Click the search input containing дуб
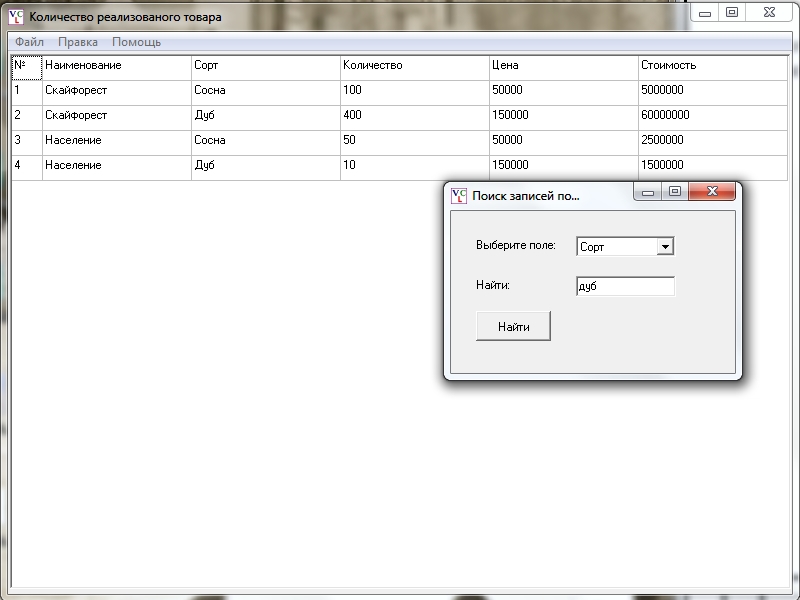This screenshot has width=800, height=600. click(626, 286)
